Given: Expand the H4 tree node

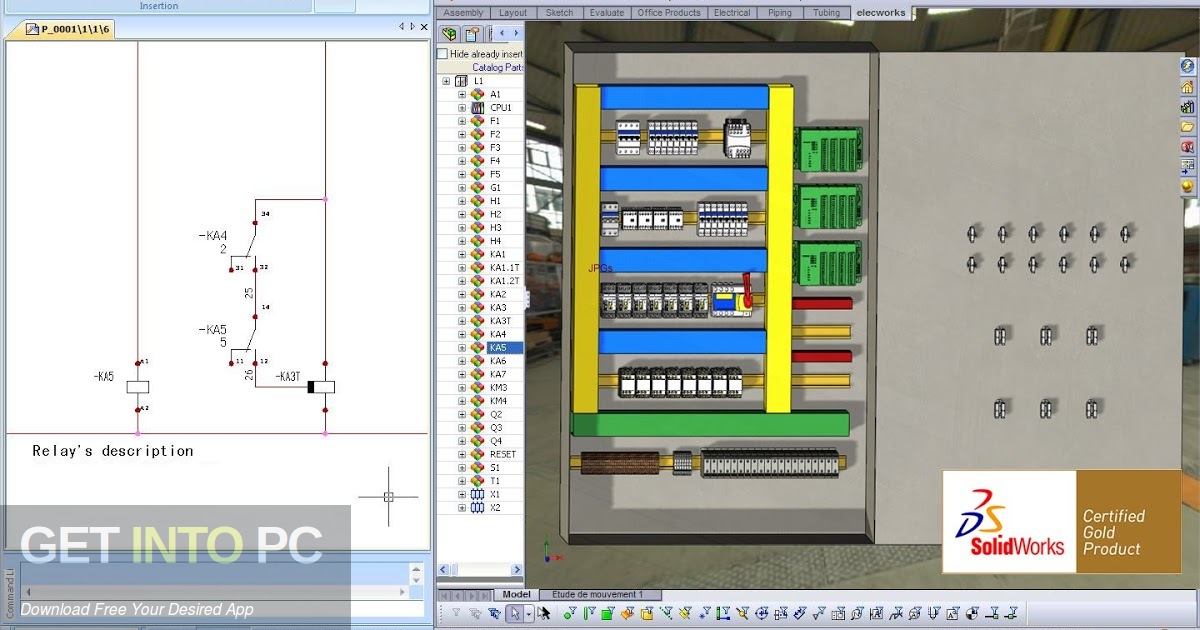Looking at the screenshot, I should coord(462,241).
